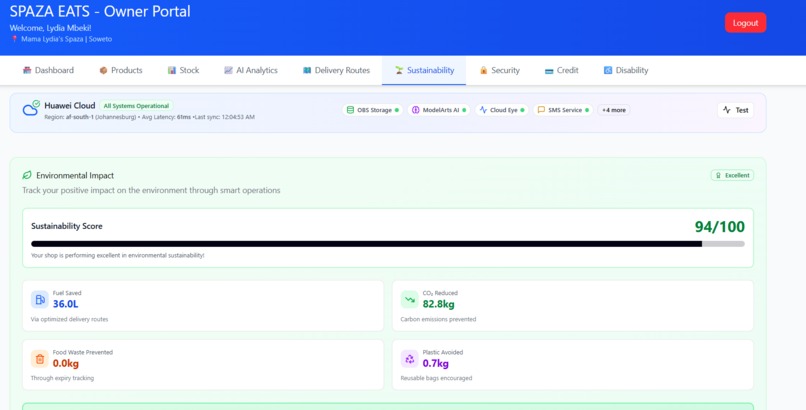The width and height of the screenshot is (806, 410).
Task: Click the Huawei Cloud logo icon
Action: (x=31, y=108)
